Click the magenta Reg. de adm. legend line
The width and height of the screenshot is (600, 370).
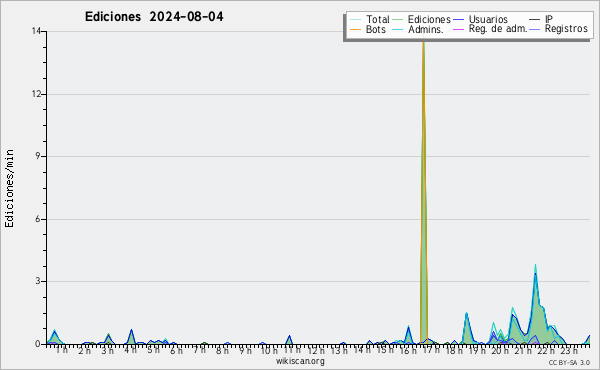coord(458,29)
